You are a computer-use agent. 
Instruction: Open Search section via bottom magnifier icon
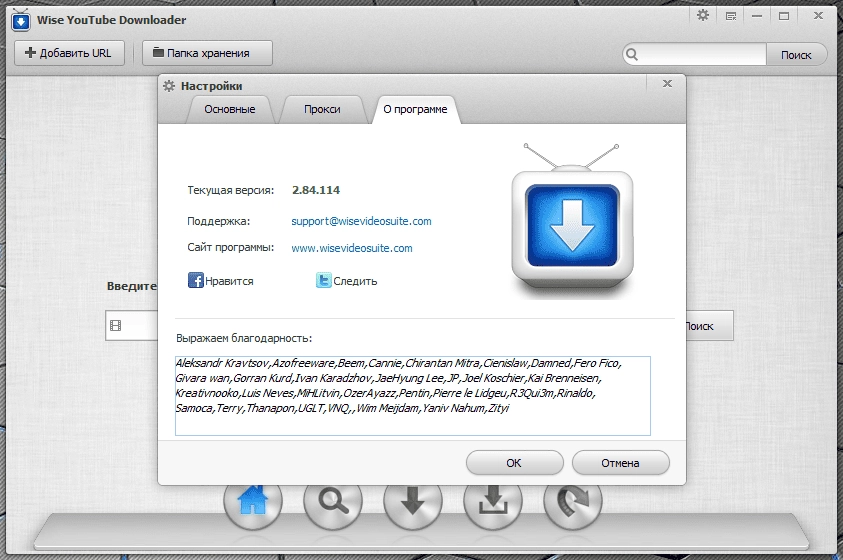tap(333, 501)
